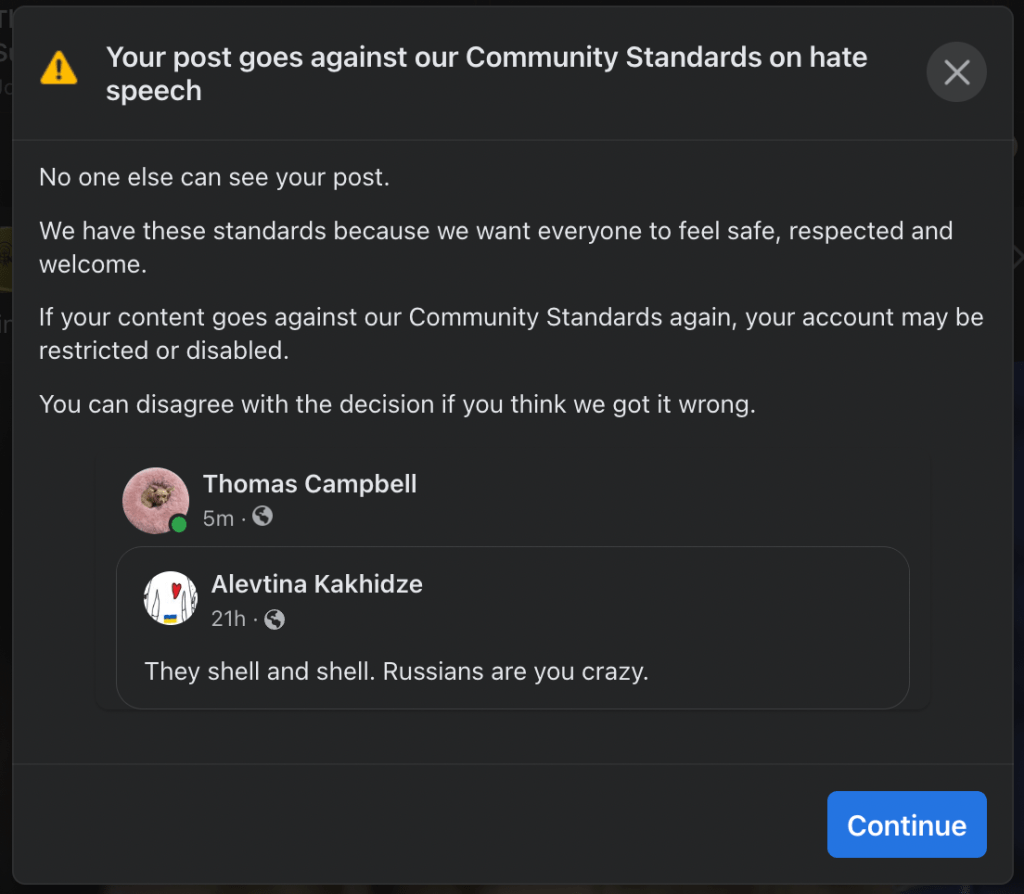
Task: Click the 'You can disagree with the decision' line
Action: click(397, 404)
